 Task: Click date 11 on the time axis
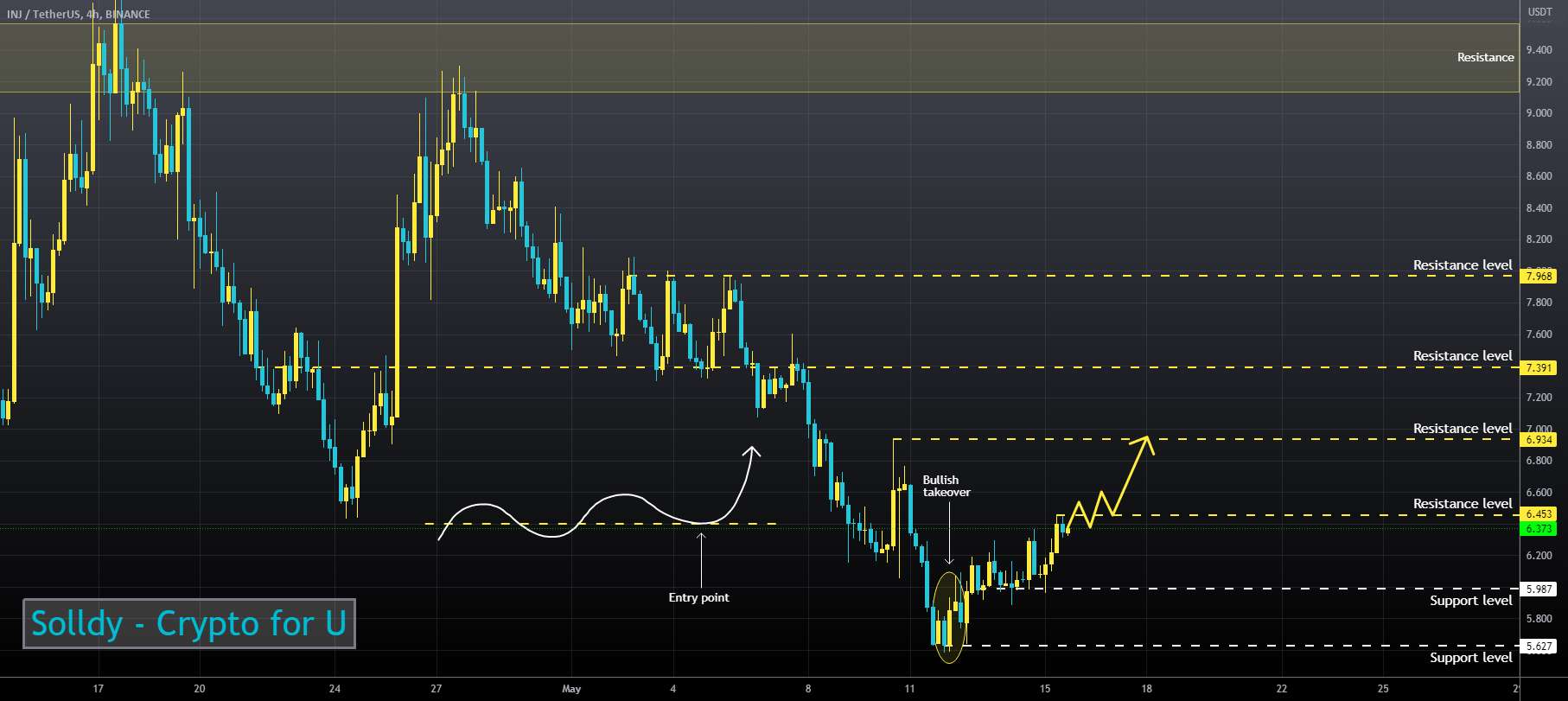[909, 689]
